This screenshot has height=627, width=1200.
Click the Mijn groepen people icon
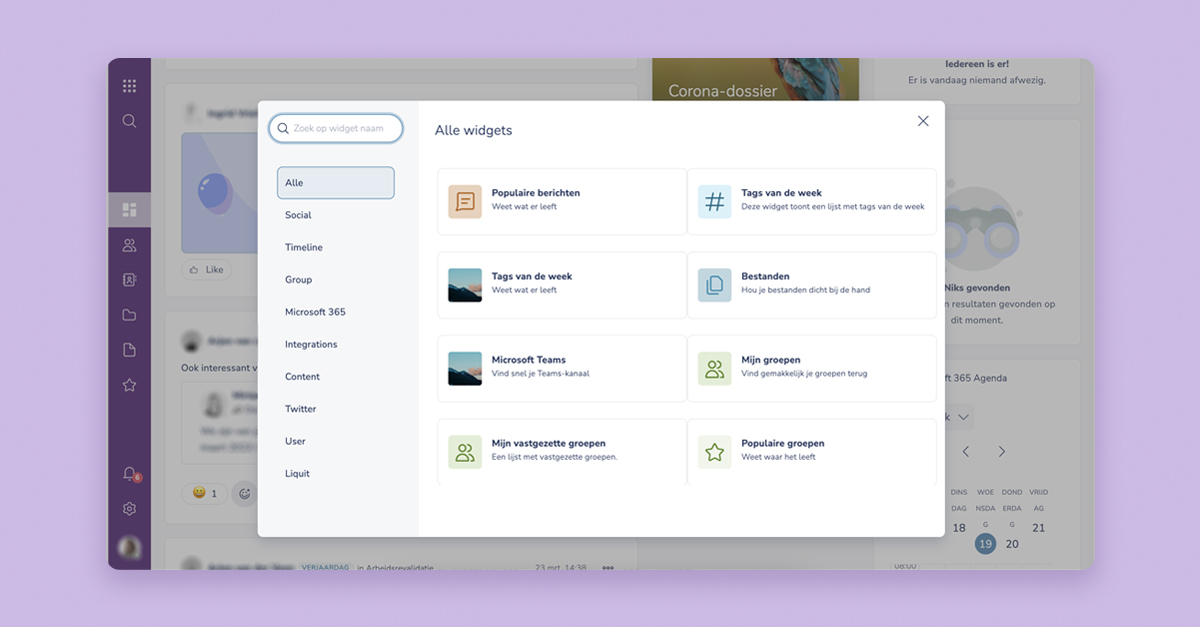click(714, 369)
